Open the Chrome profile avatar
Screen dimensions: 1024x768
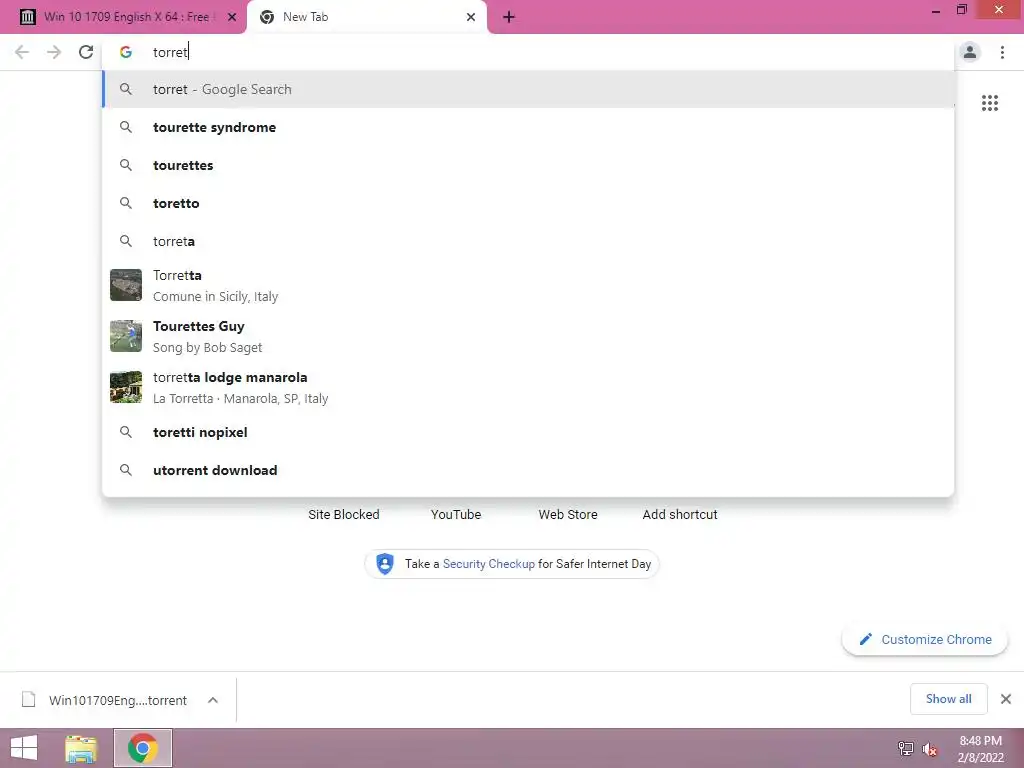click(970, 52)
